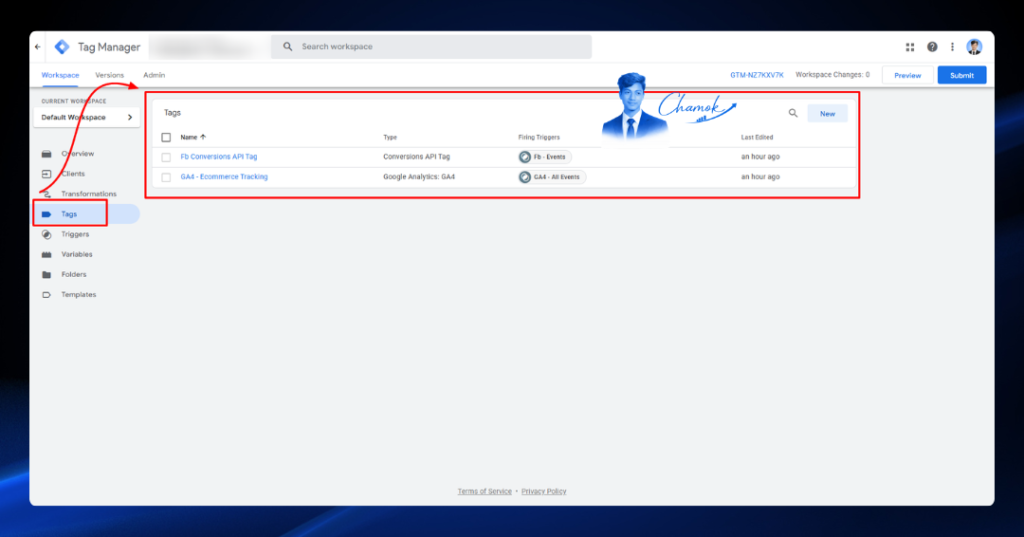Click the Preview button
Viewport: 1024px width, 537px height.
907,75
